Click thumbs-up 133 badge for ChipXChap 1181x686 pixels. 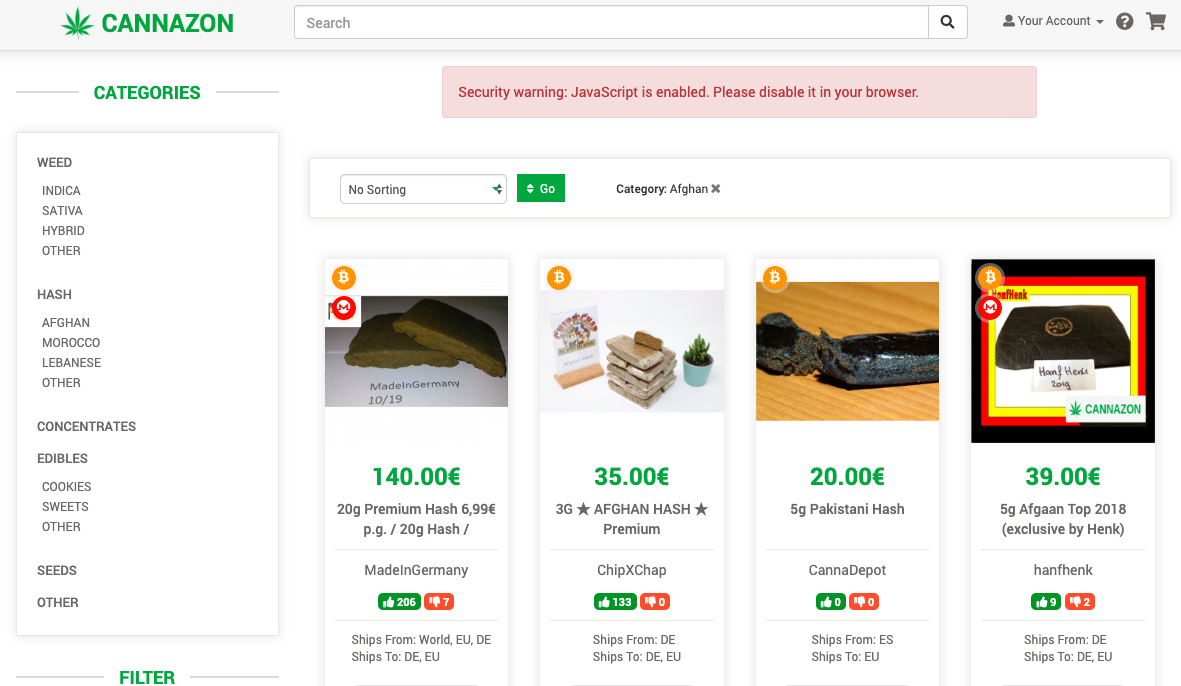pyautogui.click(x=615, y=602)
